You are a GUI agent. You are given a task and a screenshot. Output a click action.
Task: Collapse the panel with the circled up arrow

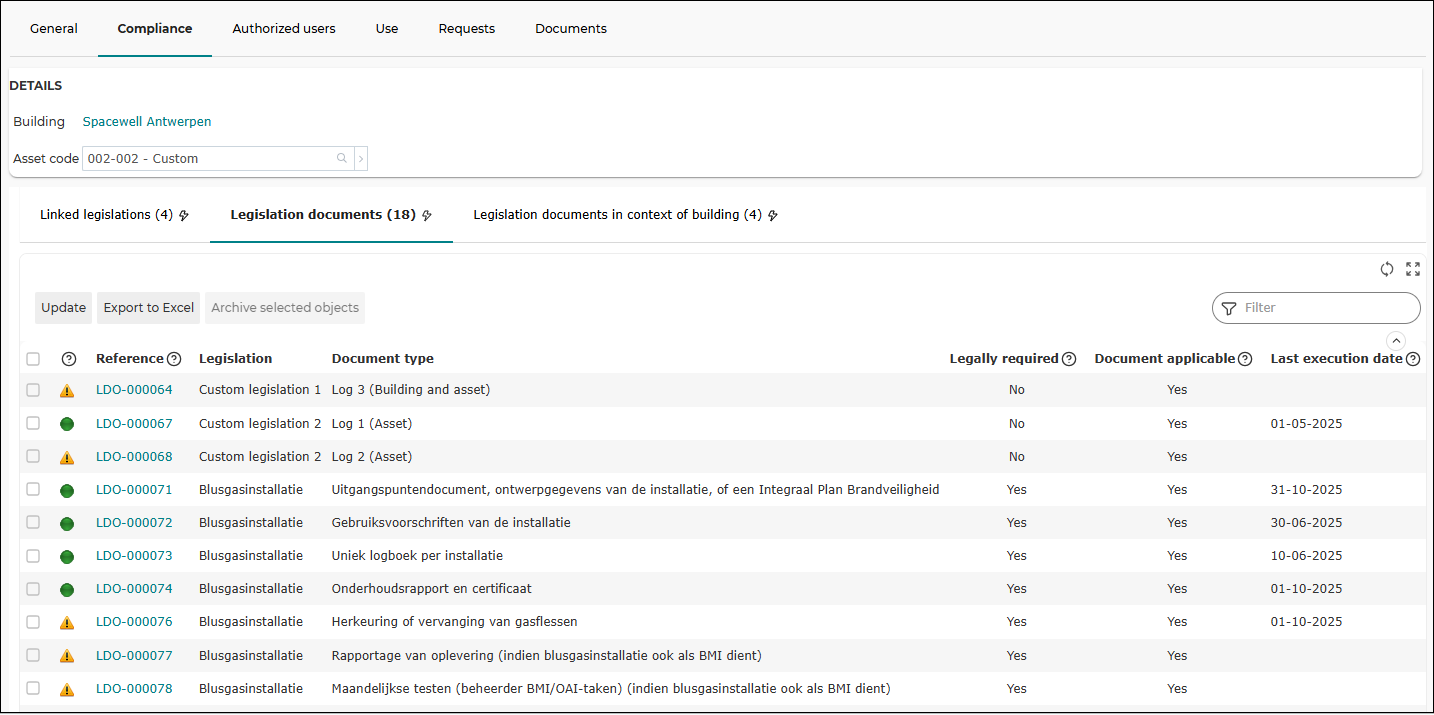coord(1397,340)
